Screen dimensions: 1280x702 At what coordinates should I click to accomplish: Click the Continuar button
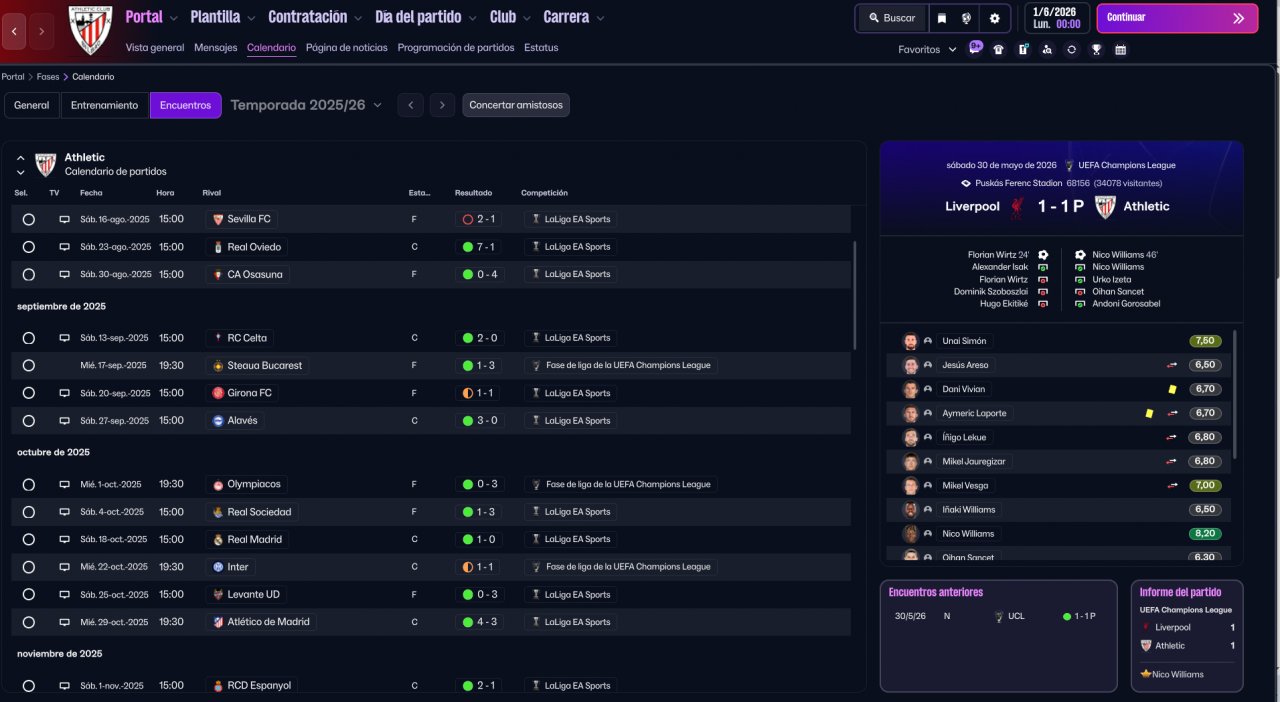click(1177, 18)
